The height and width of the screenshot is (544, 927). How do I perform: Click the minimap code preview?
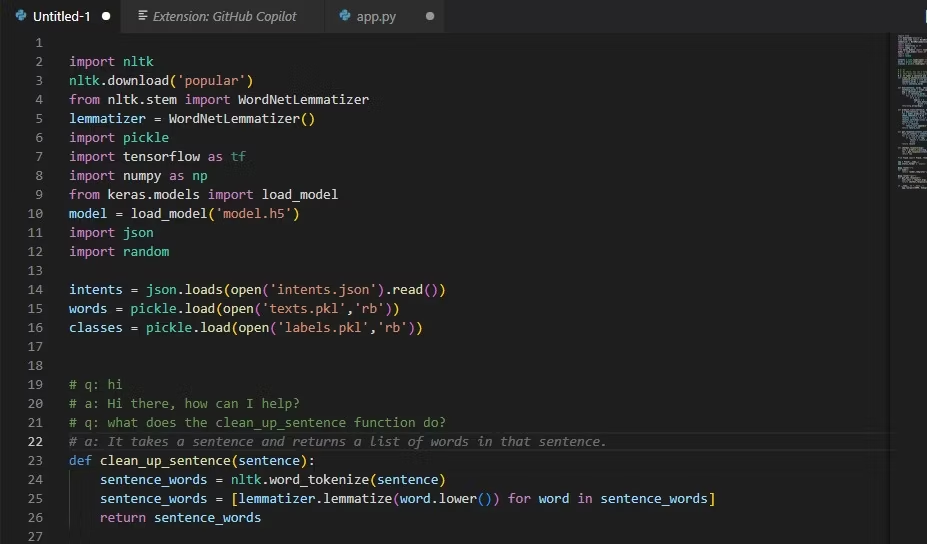point(908,110)
